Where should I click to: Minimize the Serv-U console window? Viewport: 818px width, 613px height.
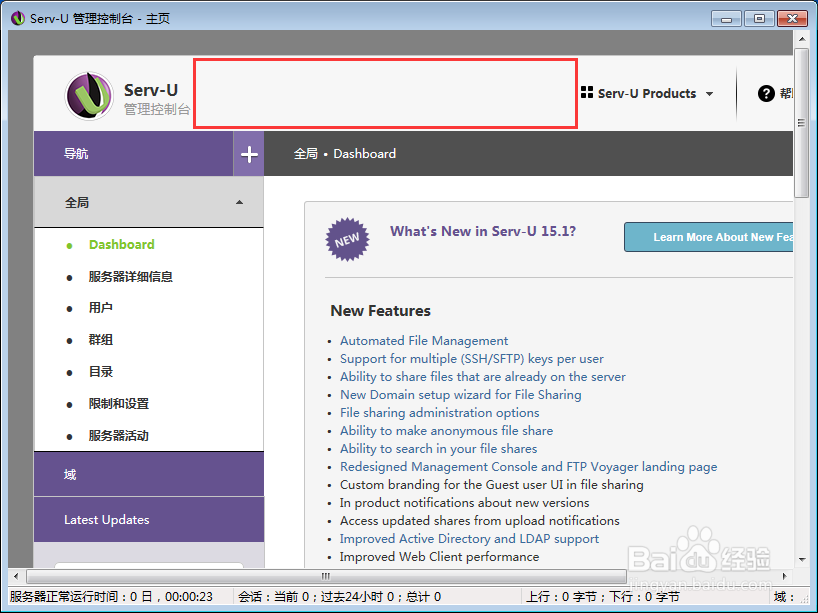coord(726,19)
